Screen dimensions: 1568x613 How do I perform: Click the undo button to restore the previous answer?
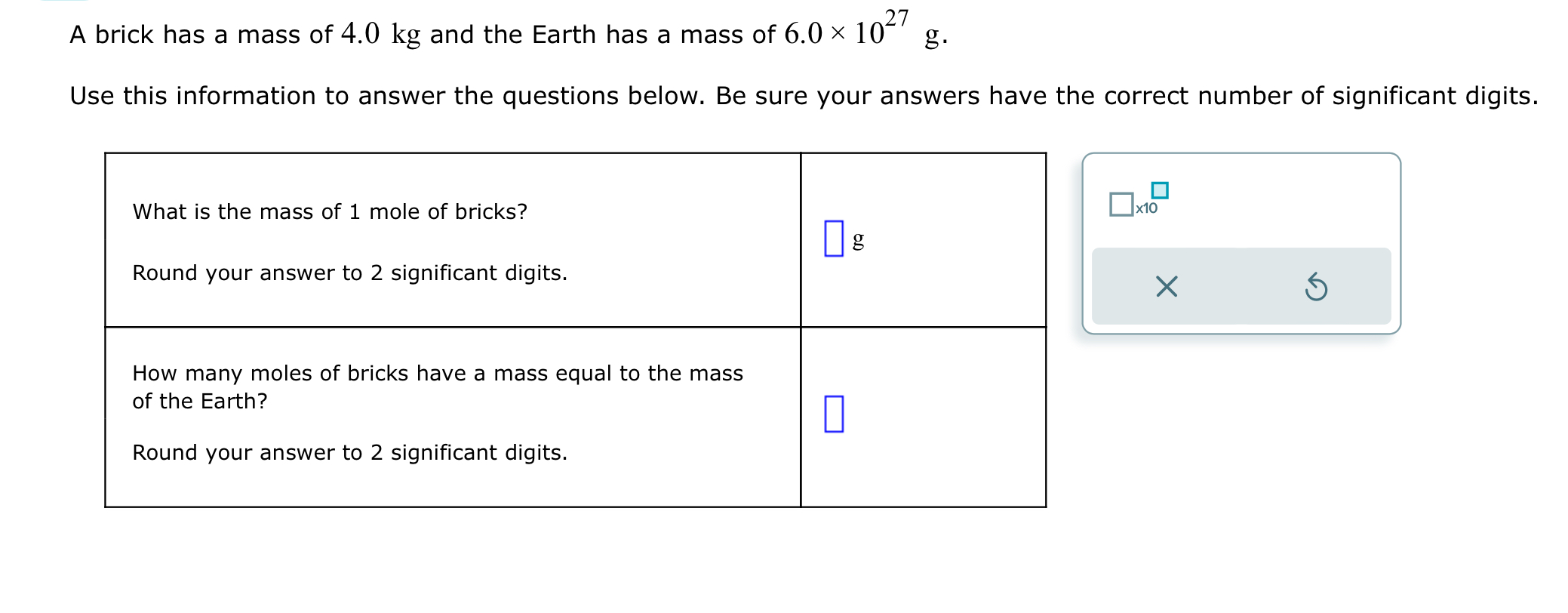click(1317, 287)
